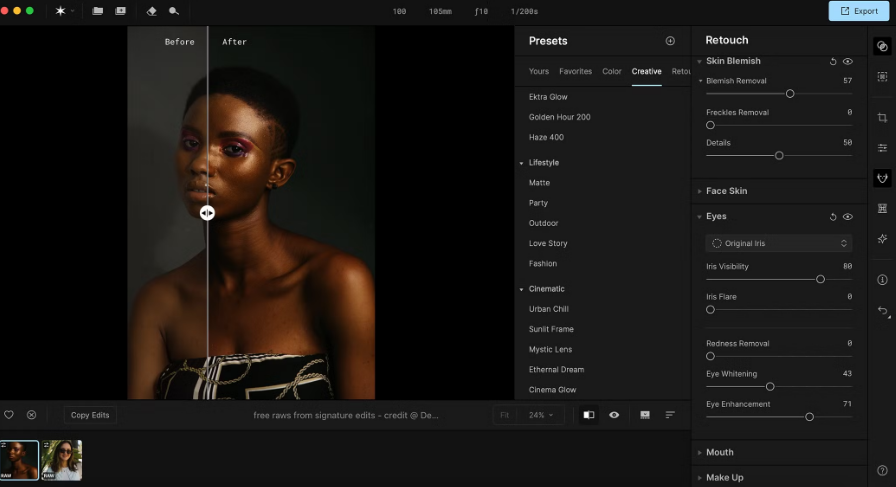896x487 pixels.
Task: Apply the Love Story preset
Action: coord(548,243)
